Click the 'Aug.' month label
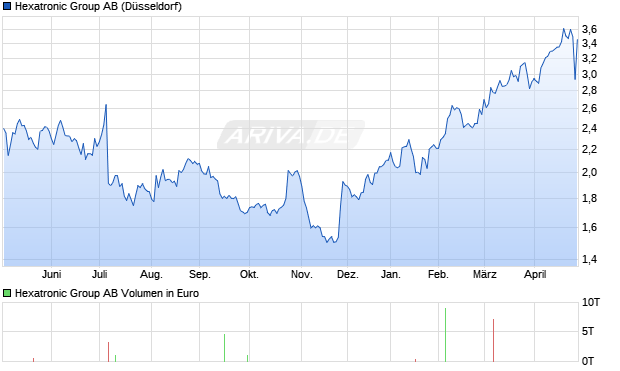This screenshot has width=620, height=371. [151, 274]
